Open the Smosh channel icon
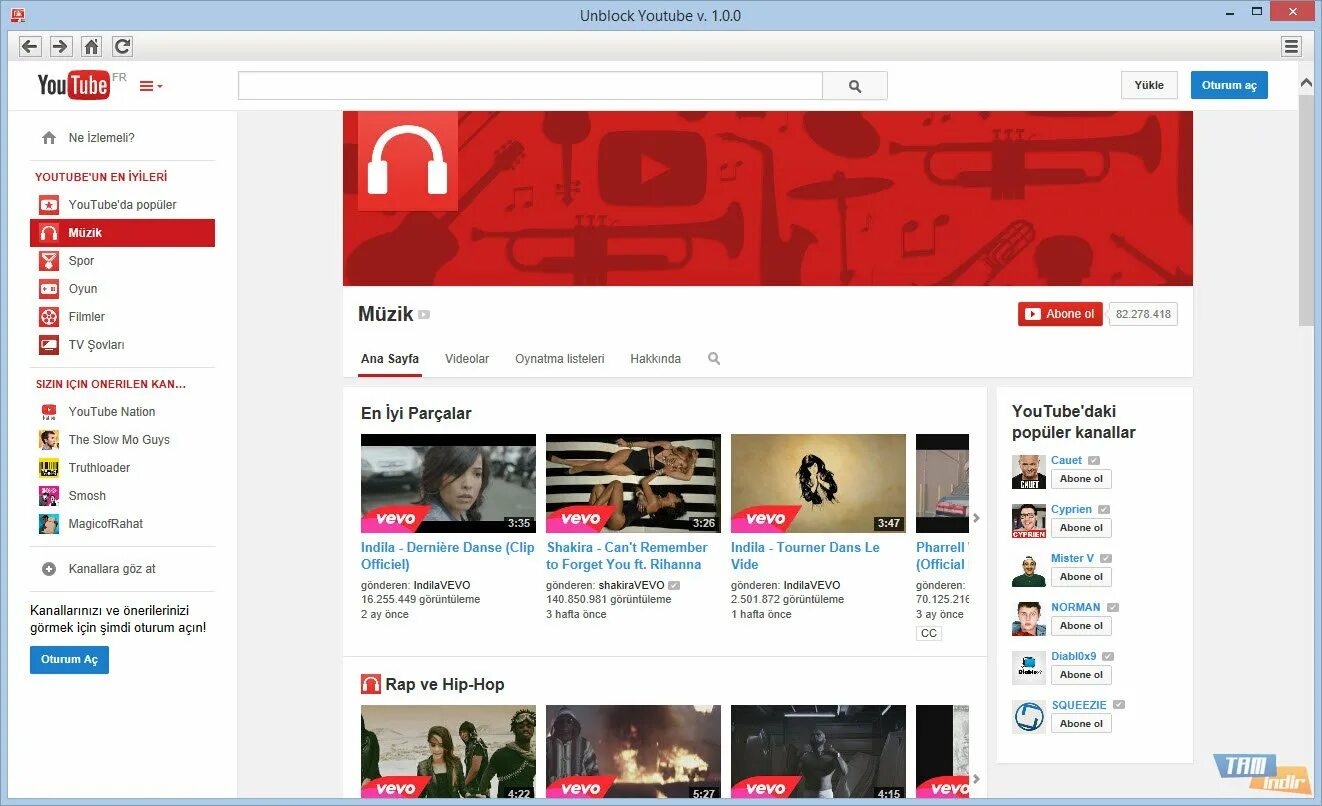 click(x=49, y=496)
